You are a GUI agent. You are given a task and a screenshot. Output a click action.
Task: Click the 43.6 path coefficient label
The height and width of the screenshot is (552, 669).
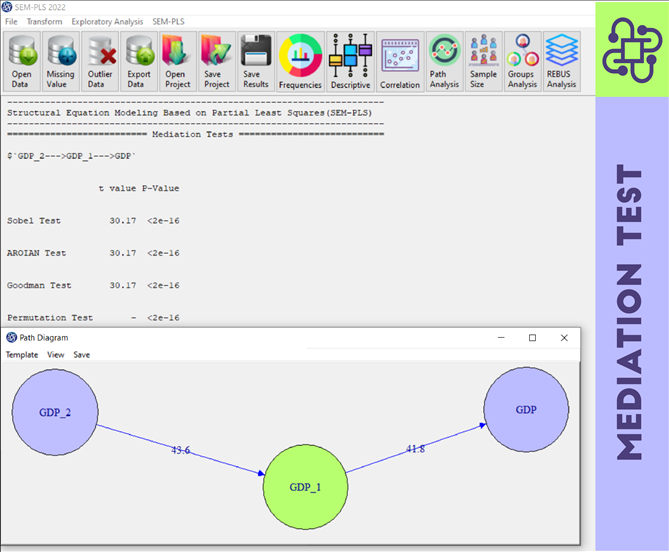click(x=180, y=450)
